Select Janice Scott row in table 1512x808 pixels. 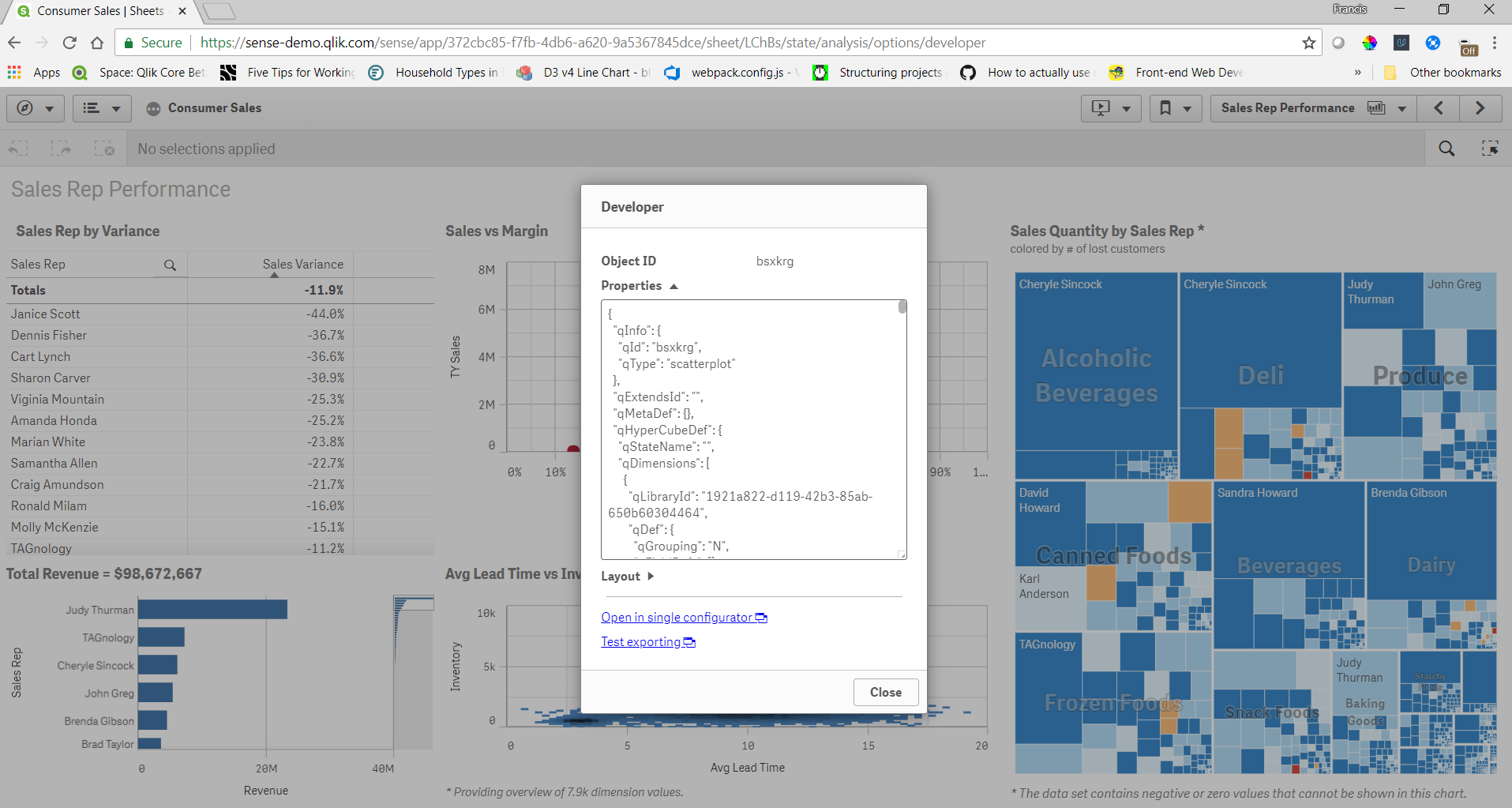[219, 314]
